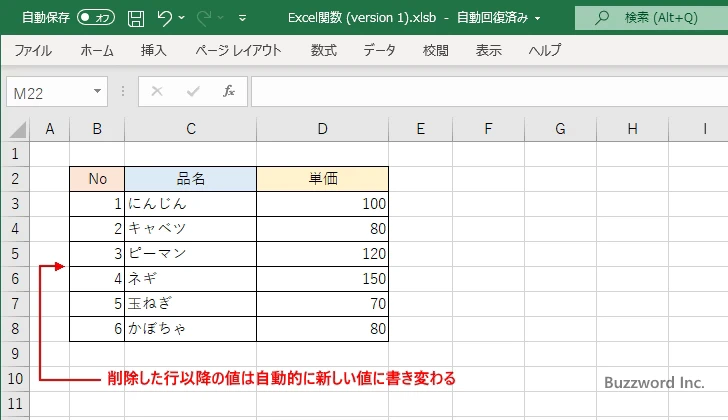
Task: Select row 9 header
Action: (15, 354)
